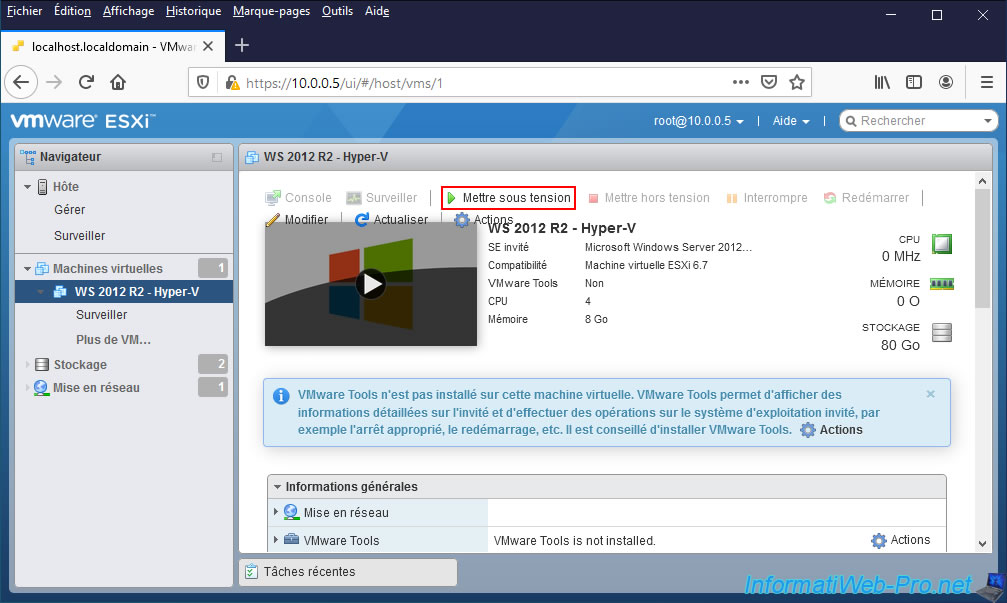Open search field dropdown arrow
Screen dimensions: 1007x603
(x=988, y=121)
